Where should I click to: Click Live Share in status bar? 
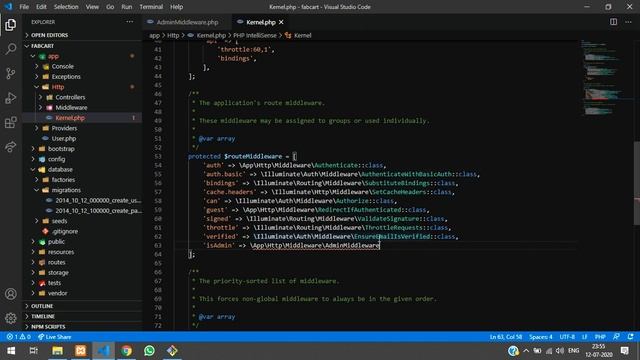[54, 337]
